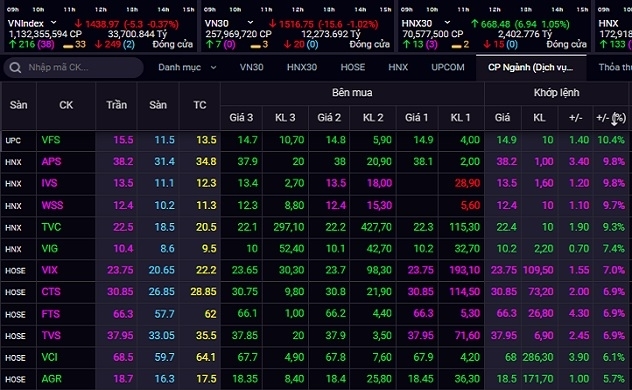Click AGR matched price 18.5
The width and height of the screenshot is (632, 390).
[507, 379]
